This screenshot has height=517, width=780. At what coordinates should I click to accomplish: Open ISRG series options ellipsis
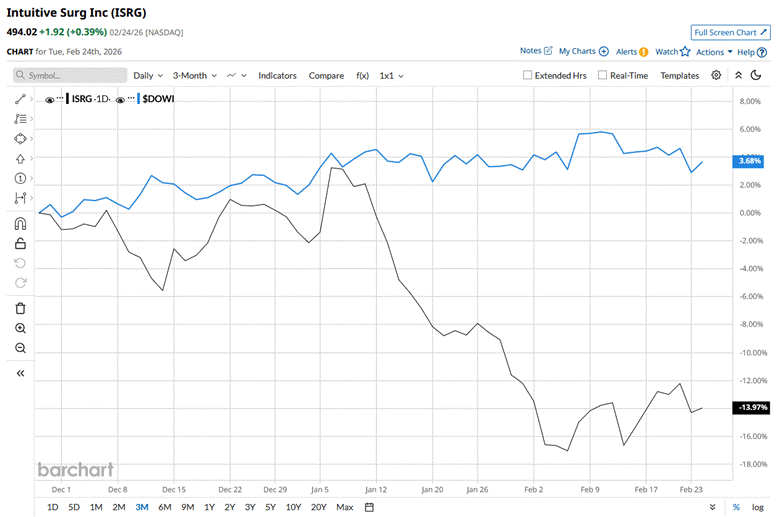(60, 97)
